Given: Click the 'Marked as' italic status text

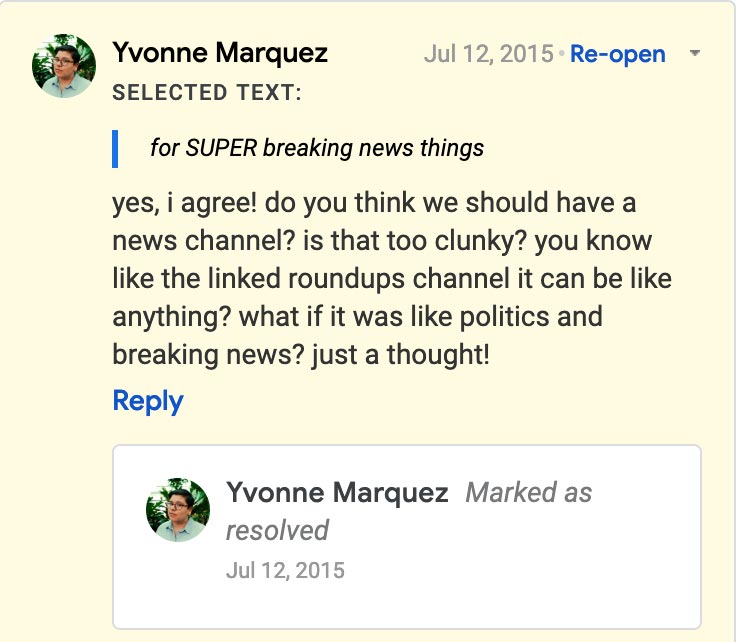Looking at the screenshot, I should (529, 493).
